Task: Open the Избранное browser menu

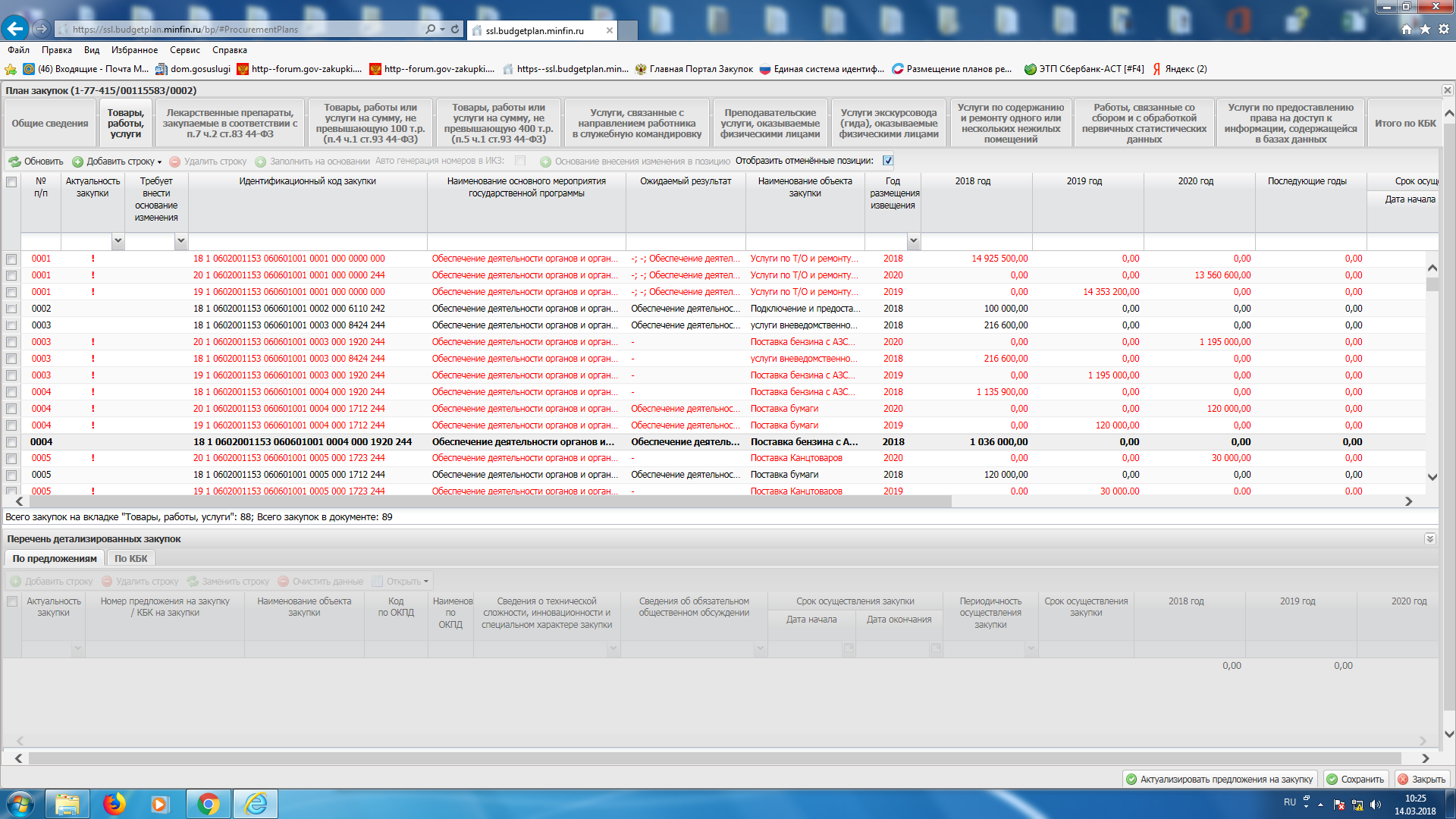Action: 134,50
